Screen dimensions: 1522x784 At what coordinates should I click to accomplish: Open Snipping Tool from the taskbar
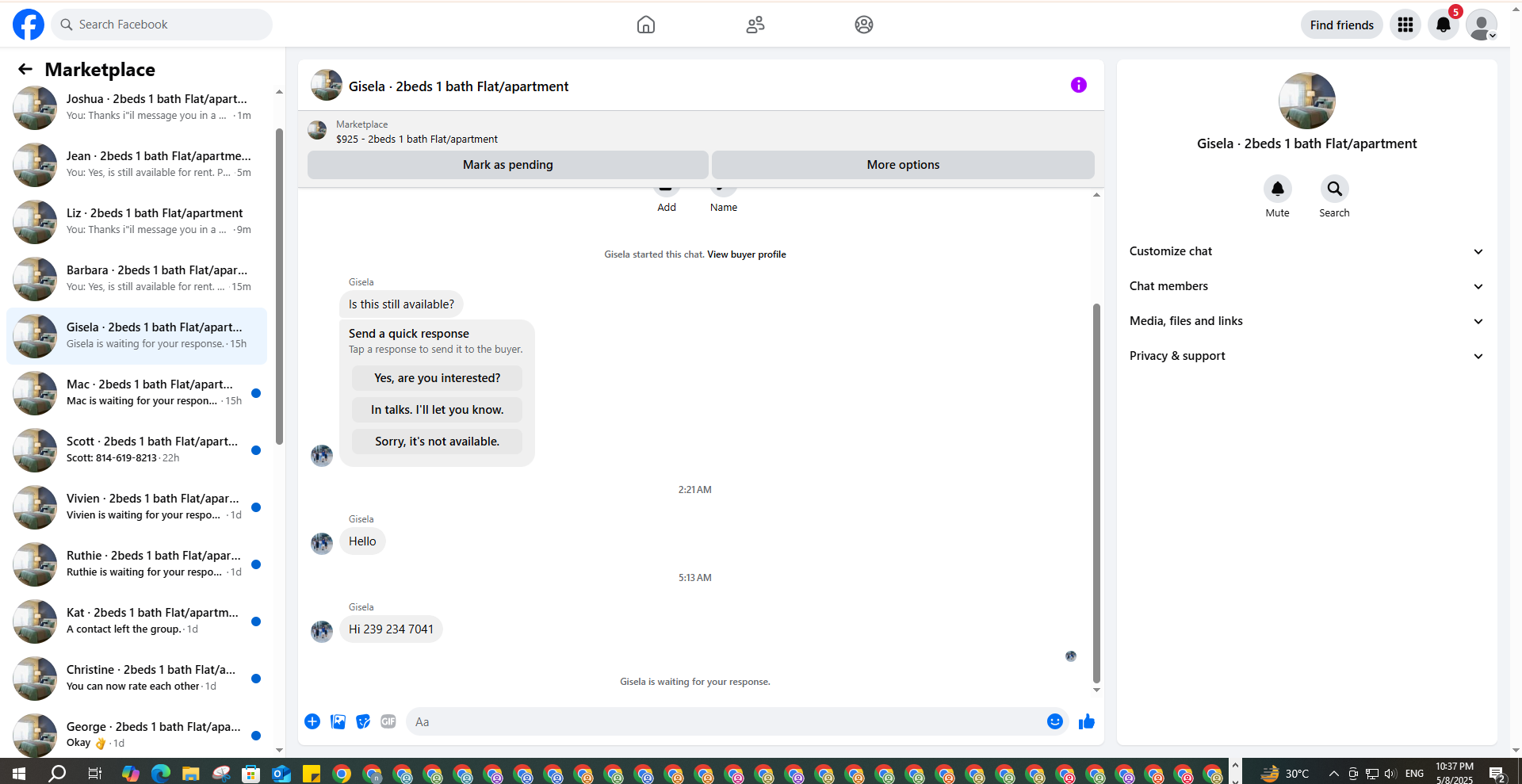click(x=221, y=773)
